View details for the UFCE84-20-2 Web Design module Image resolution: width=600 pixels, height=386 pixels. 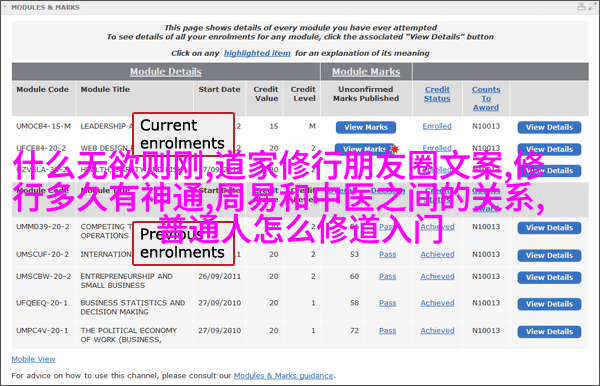pos(549,149)
